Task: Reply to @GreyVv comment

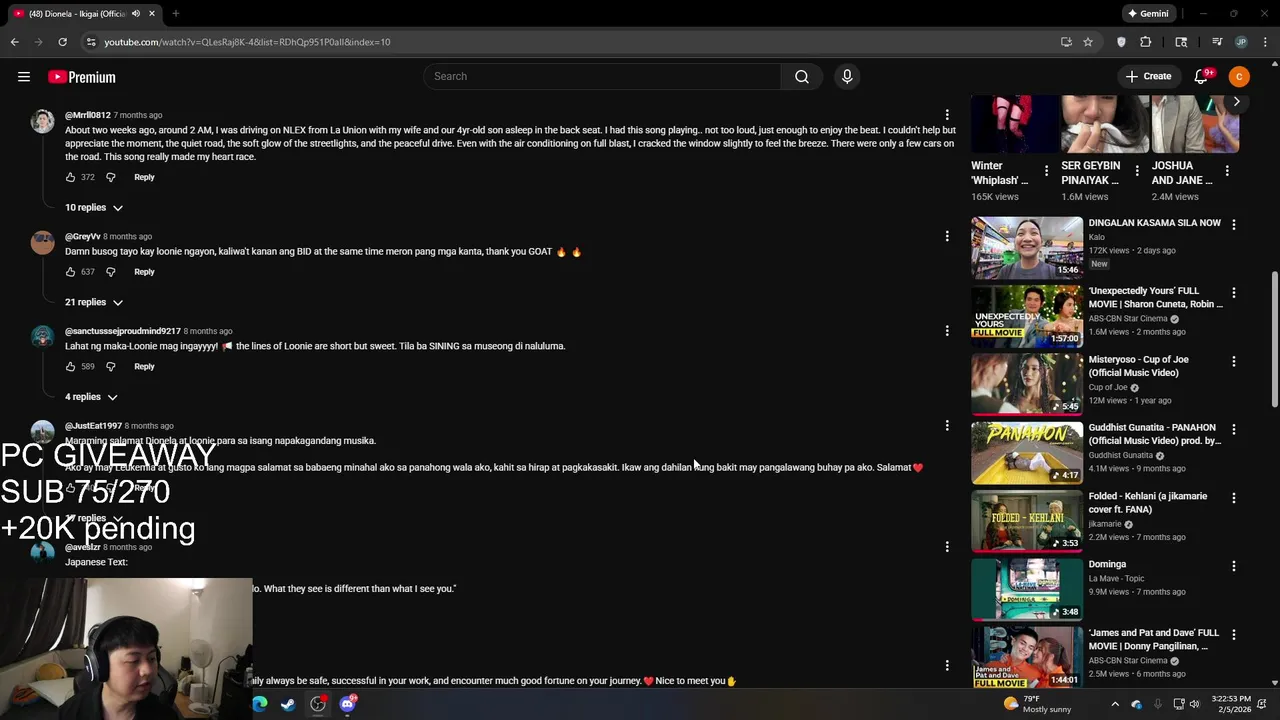Action: [x=144, y=272]
